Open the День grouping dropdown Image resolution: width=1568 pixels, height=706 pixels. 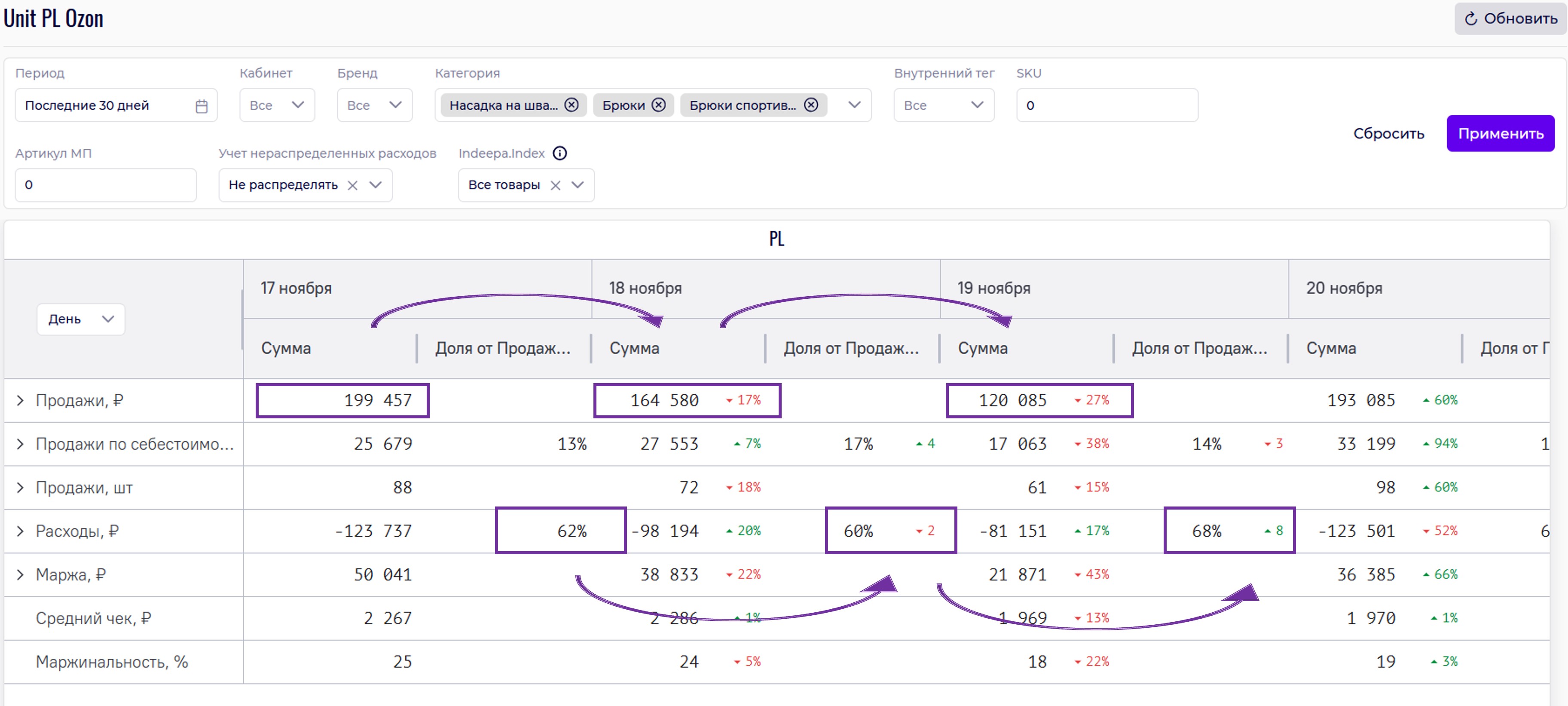tap(80, 319)
